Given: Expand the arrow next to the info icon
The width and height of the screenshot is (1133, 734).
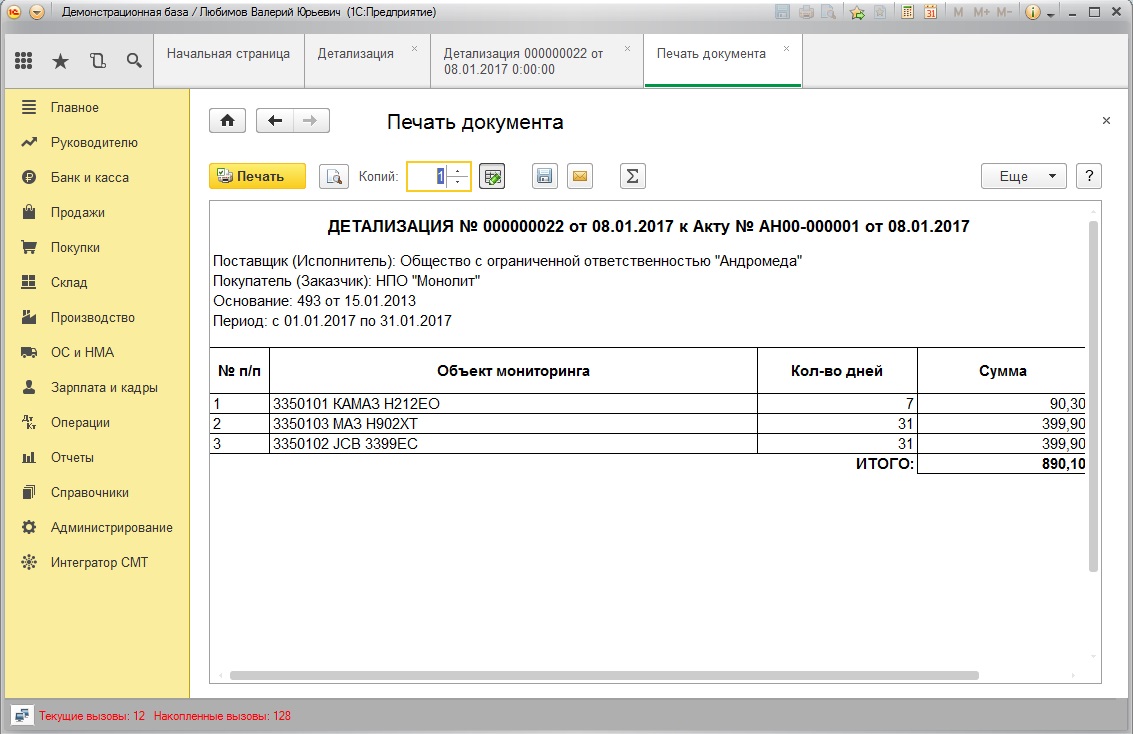Looking at the screenshot, I should 1051,14.
